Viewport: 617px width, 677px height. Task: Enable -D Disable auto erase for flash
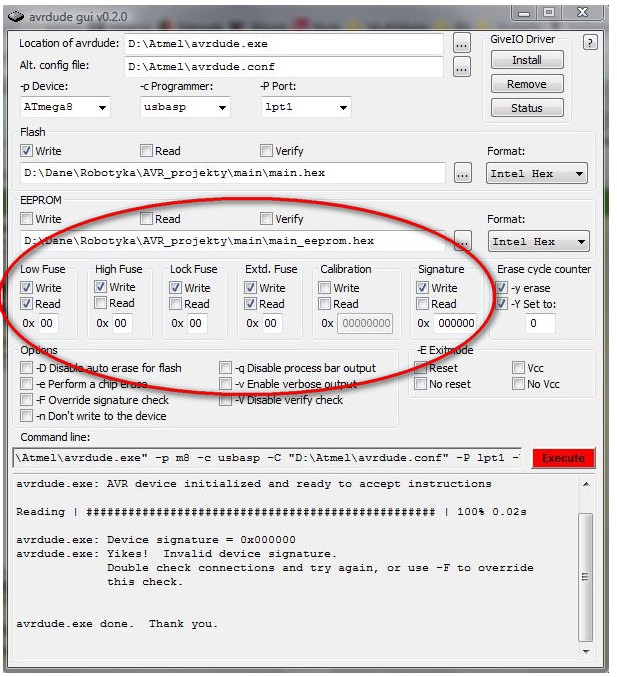[x=26, y=368]
